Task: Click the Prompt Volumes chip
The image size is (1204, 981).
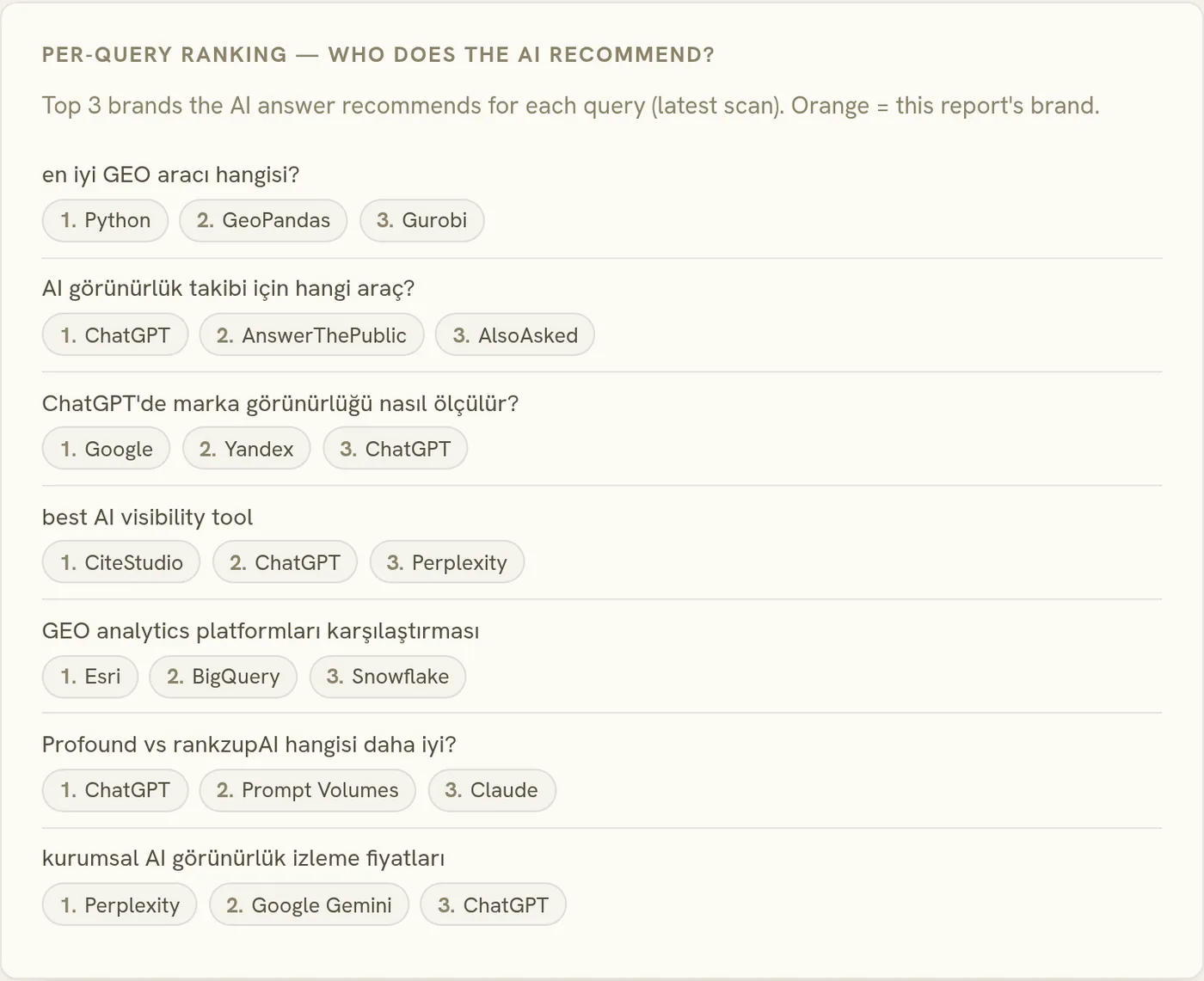Action: (x=308, y=790)
